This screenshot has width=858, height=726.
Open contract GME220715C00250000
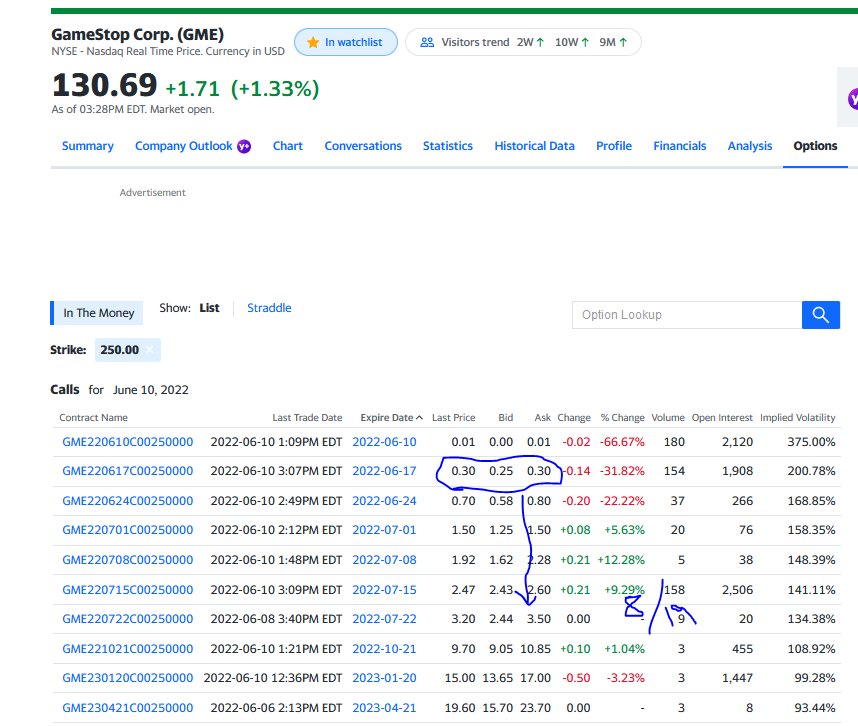point(127,590)
